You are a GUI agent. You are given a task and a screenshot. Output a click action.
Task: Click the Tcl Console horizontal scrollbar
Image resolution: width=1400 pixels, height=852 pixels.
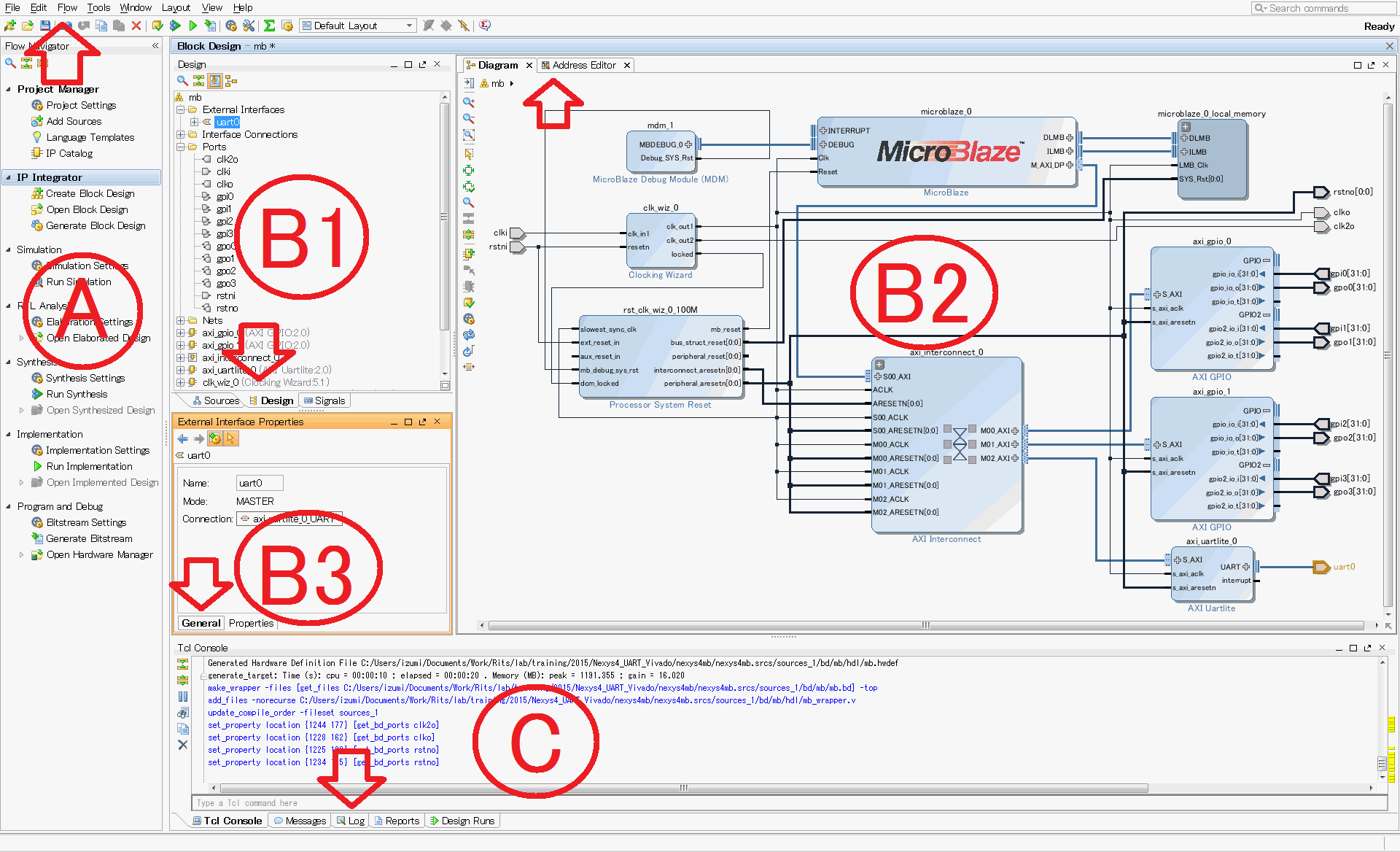pyautogui.click(x=683, y=788)
